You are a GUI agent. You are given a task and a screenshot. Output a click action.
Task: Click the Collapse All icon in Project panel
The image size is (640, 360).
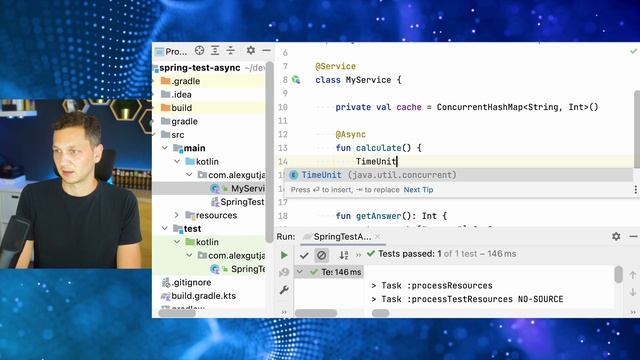[231, 51]
